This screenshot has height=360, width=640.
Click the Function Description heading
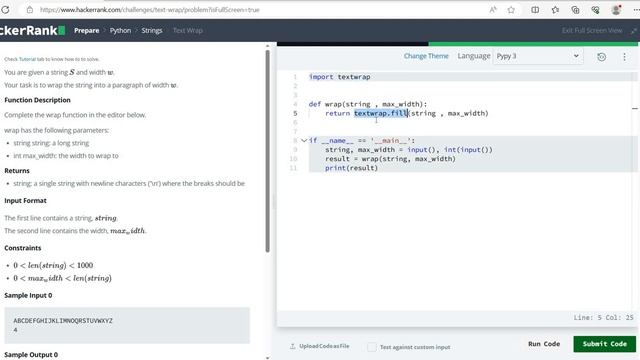tap(37, 100)
